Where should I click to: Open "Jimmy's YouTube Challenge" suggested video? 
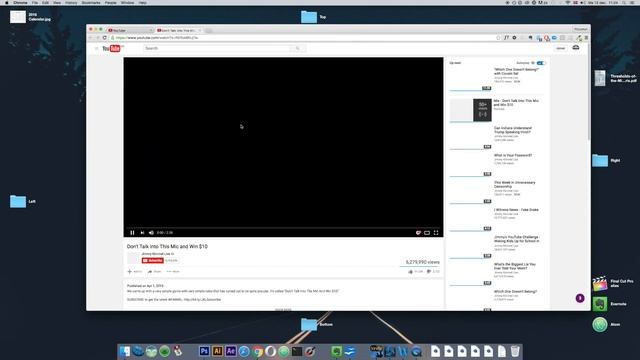point(516,239)
